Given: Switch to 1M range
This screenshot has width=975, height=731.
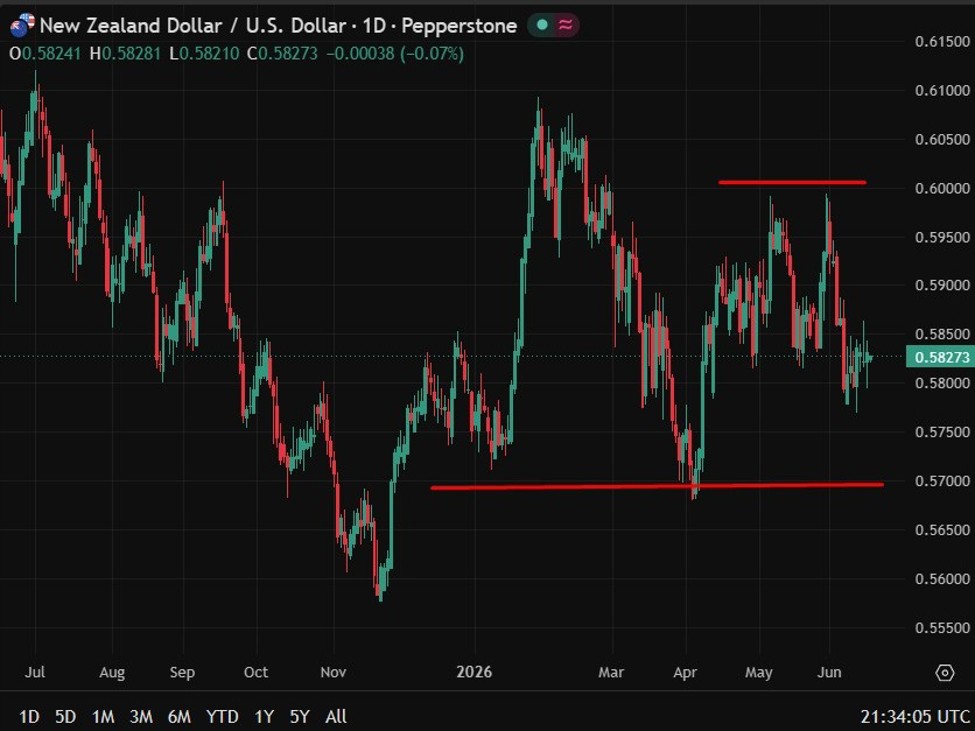Looking at the screenshot, I should click(103, 717).
